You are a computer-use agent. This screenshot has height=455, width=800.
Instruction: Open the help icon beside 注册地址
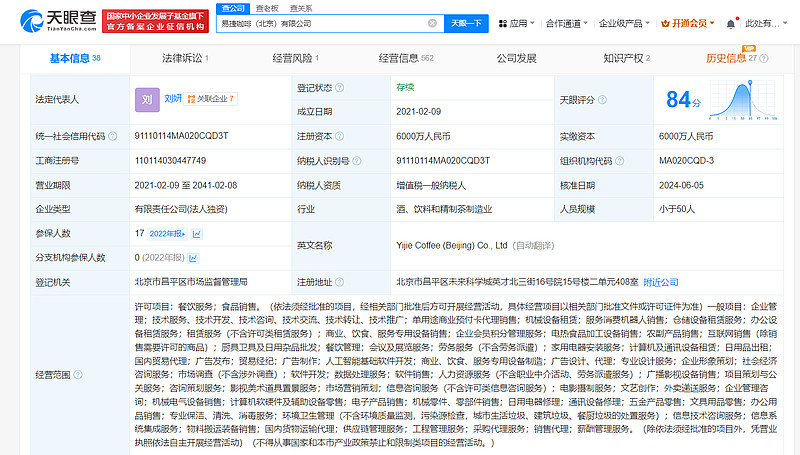(339, 282)
